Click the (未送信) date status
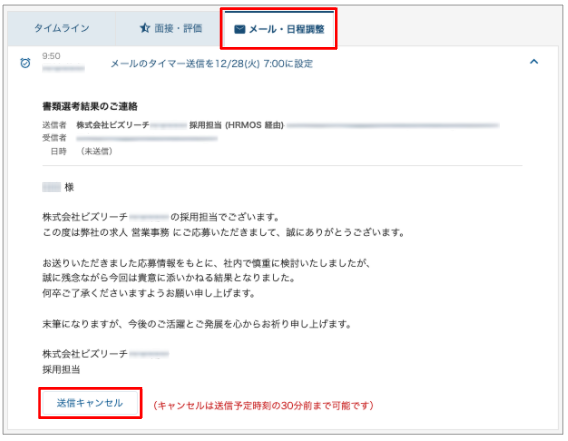This screenshot has width=568, height=441. pos(96,151)
